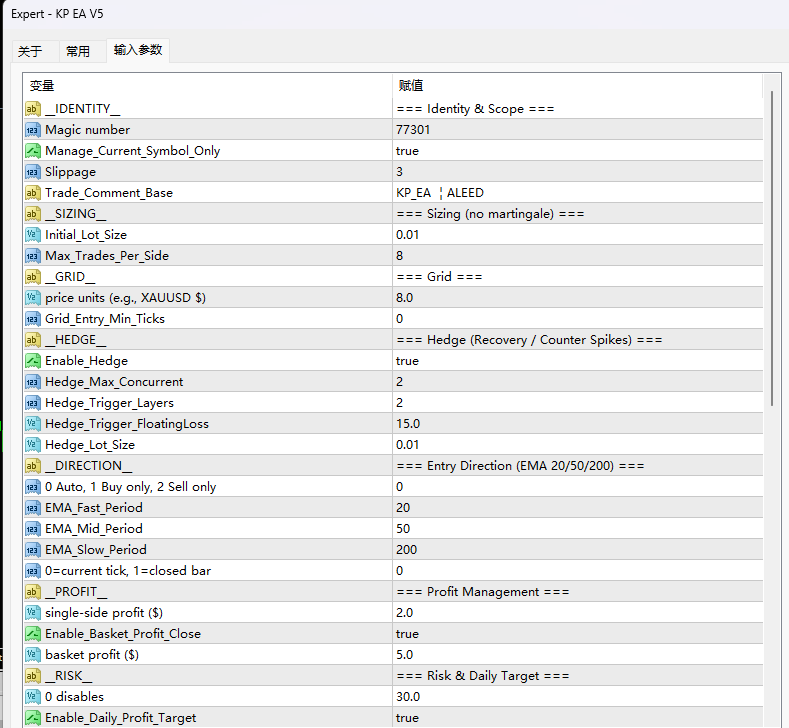Click the icon beside Magic number
This screenshot has width=789, height=728.
[32, 130]
